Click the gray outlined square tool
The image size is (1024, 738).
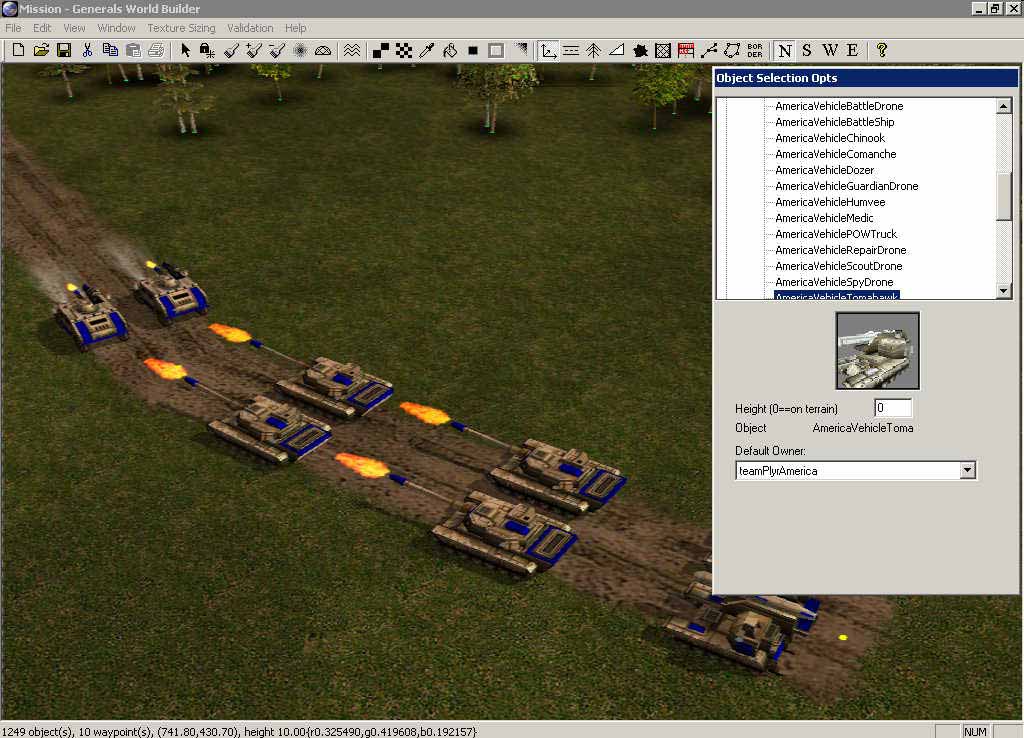[496, 50]
